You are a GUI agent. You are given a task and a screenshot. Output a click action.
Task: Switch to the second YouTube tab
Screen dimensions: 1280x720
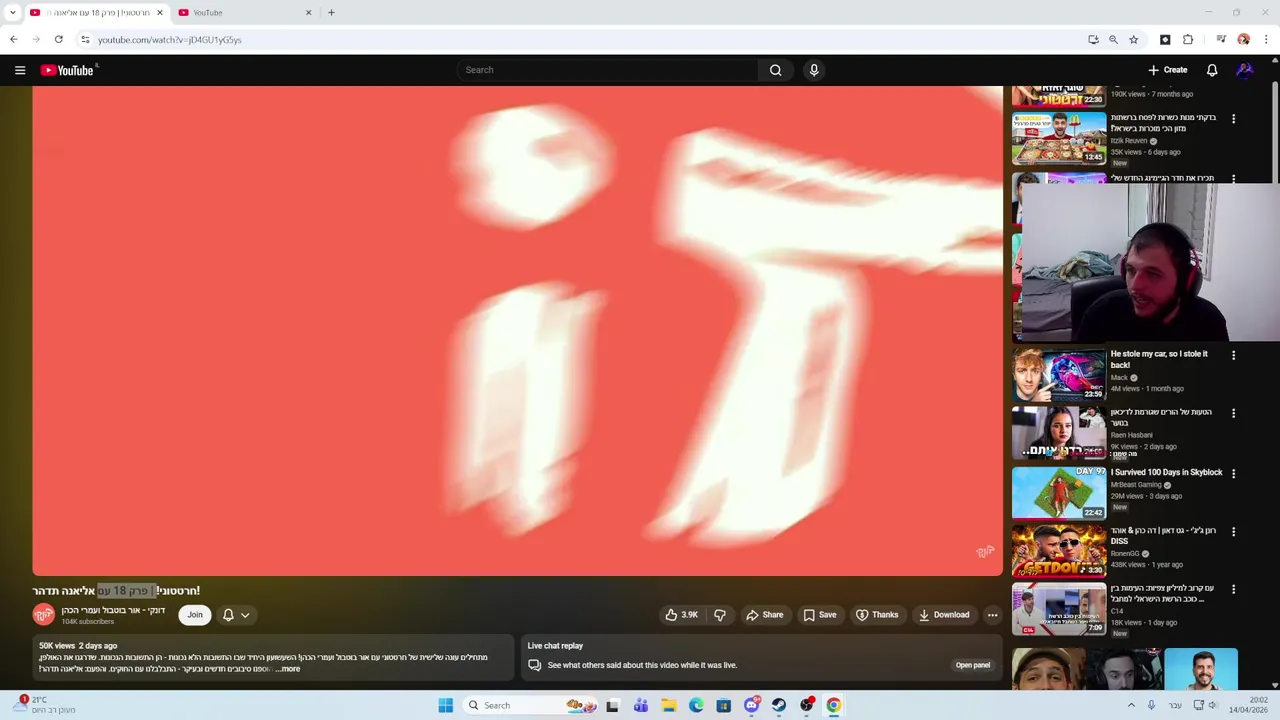point(245,13)
